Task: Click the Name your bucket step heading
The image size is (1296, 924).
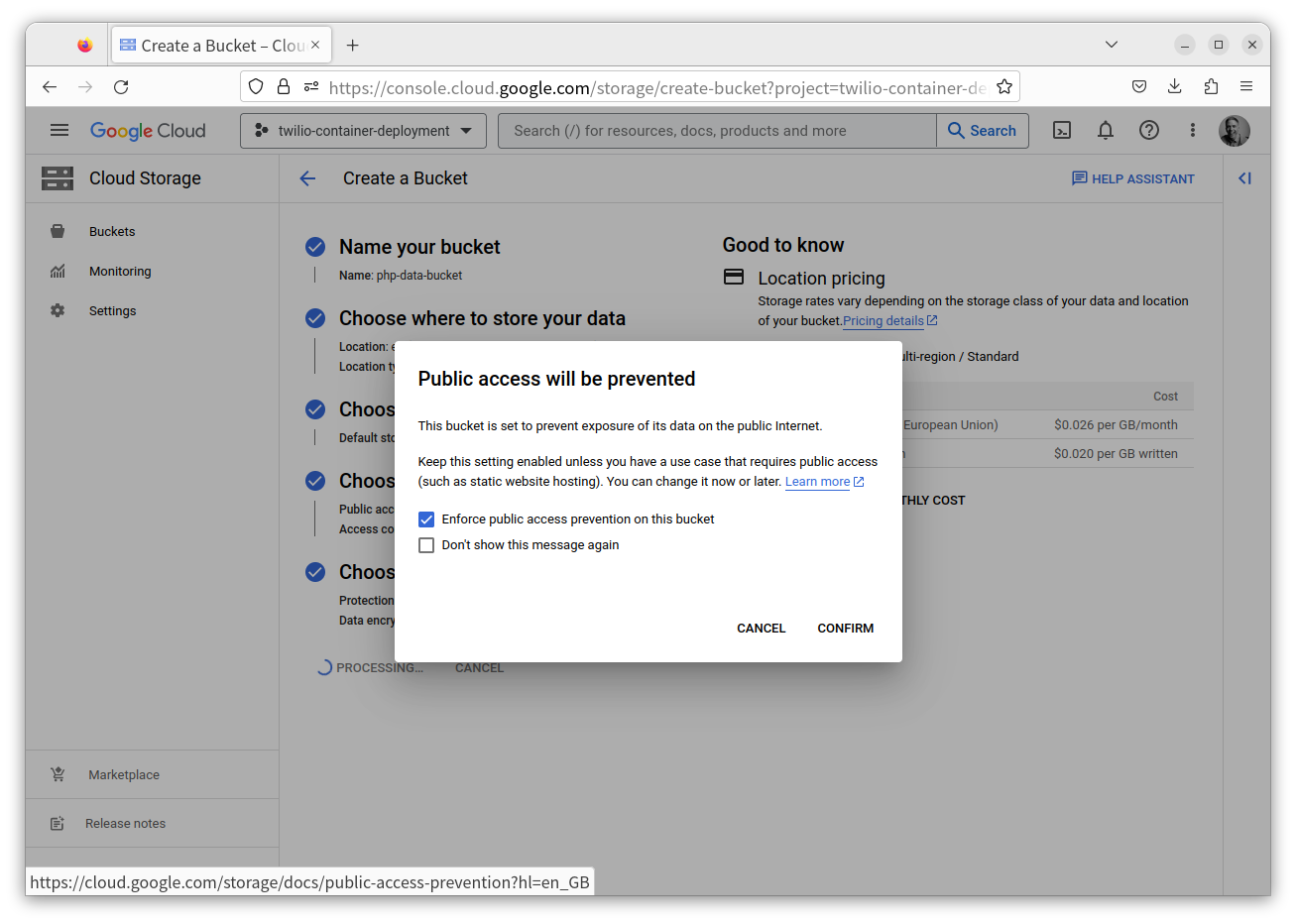Action: (419, 247)
